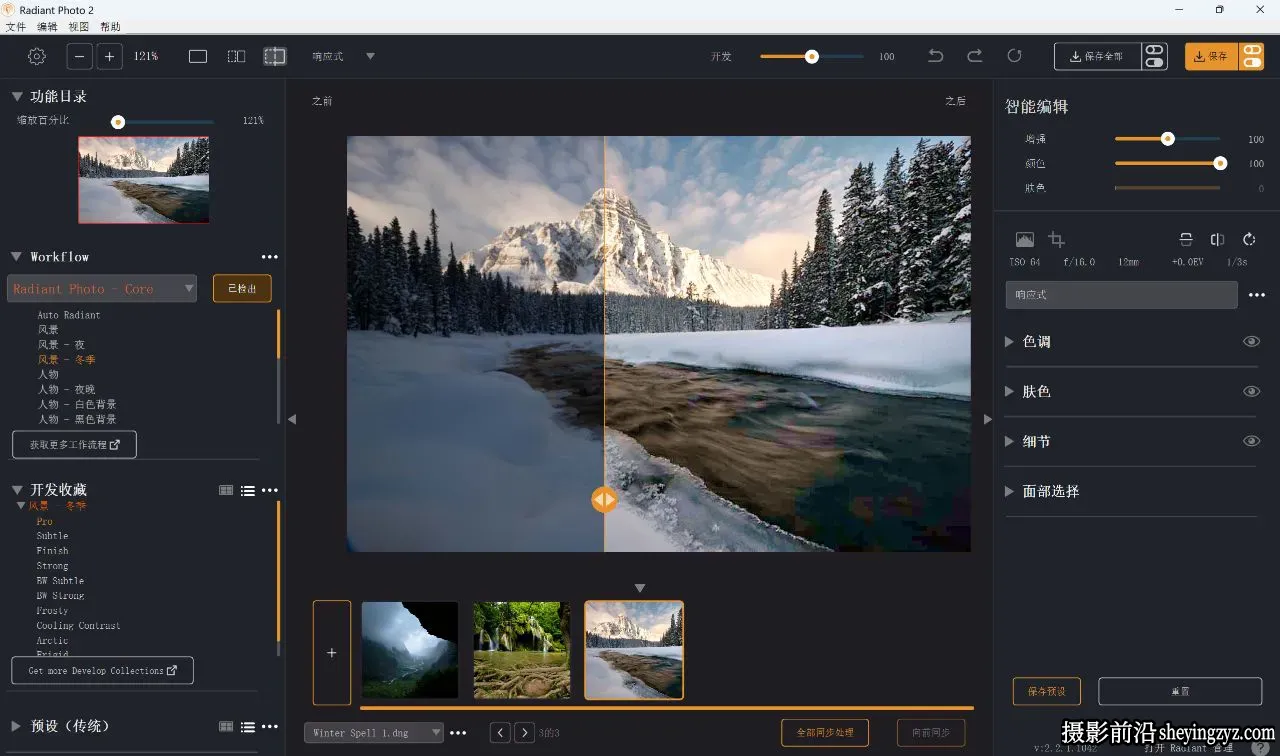The image size is (1280, 756).
Task: Switch to single image view layout
Action: click(x=198, y=56)
